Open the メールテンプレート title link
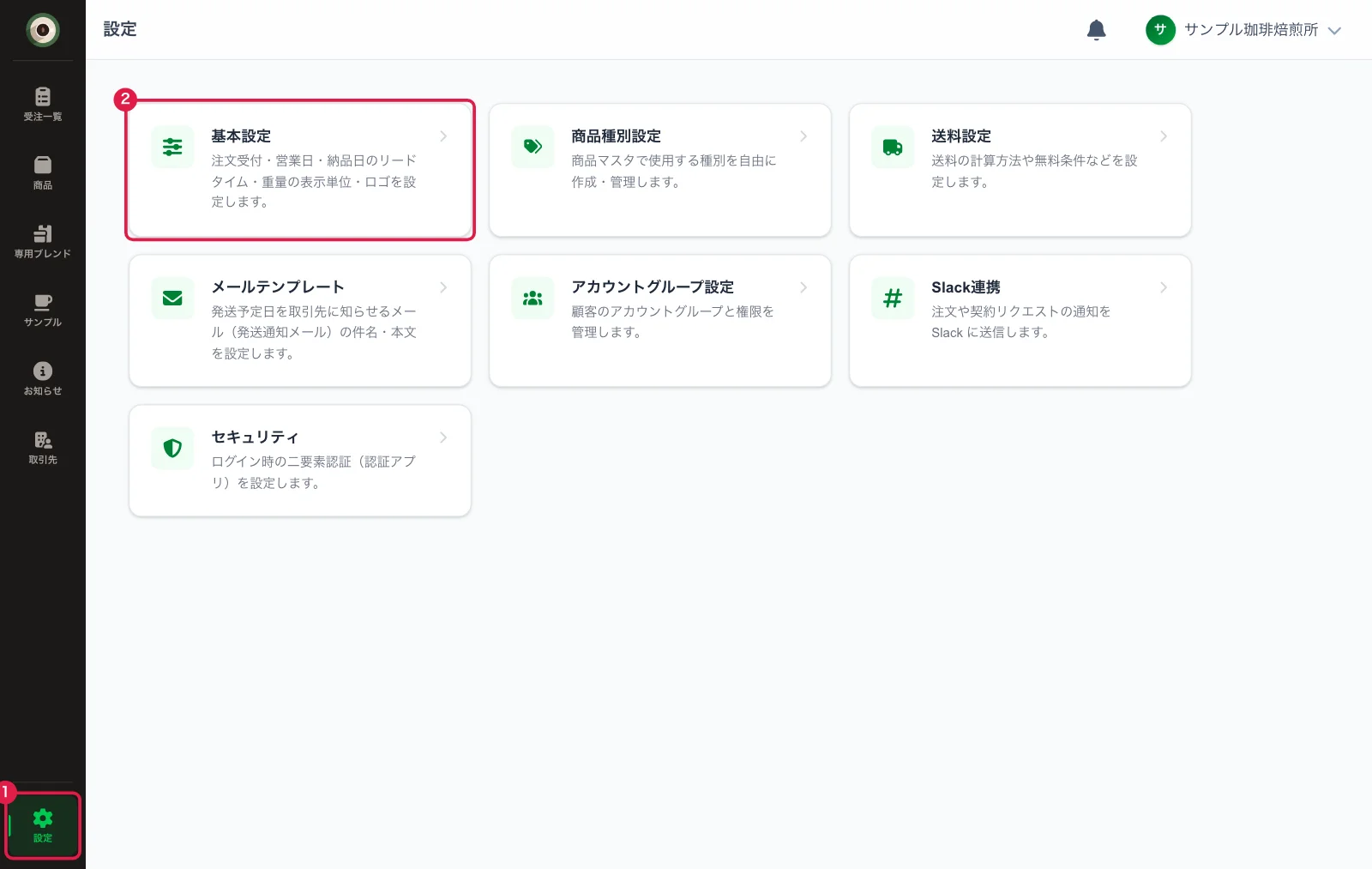This screenshot has width=1372, height=869. pos(278,287)
